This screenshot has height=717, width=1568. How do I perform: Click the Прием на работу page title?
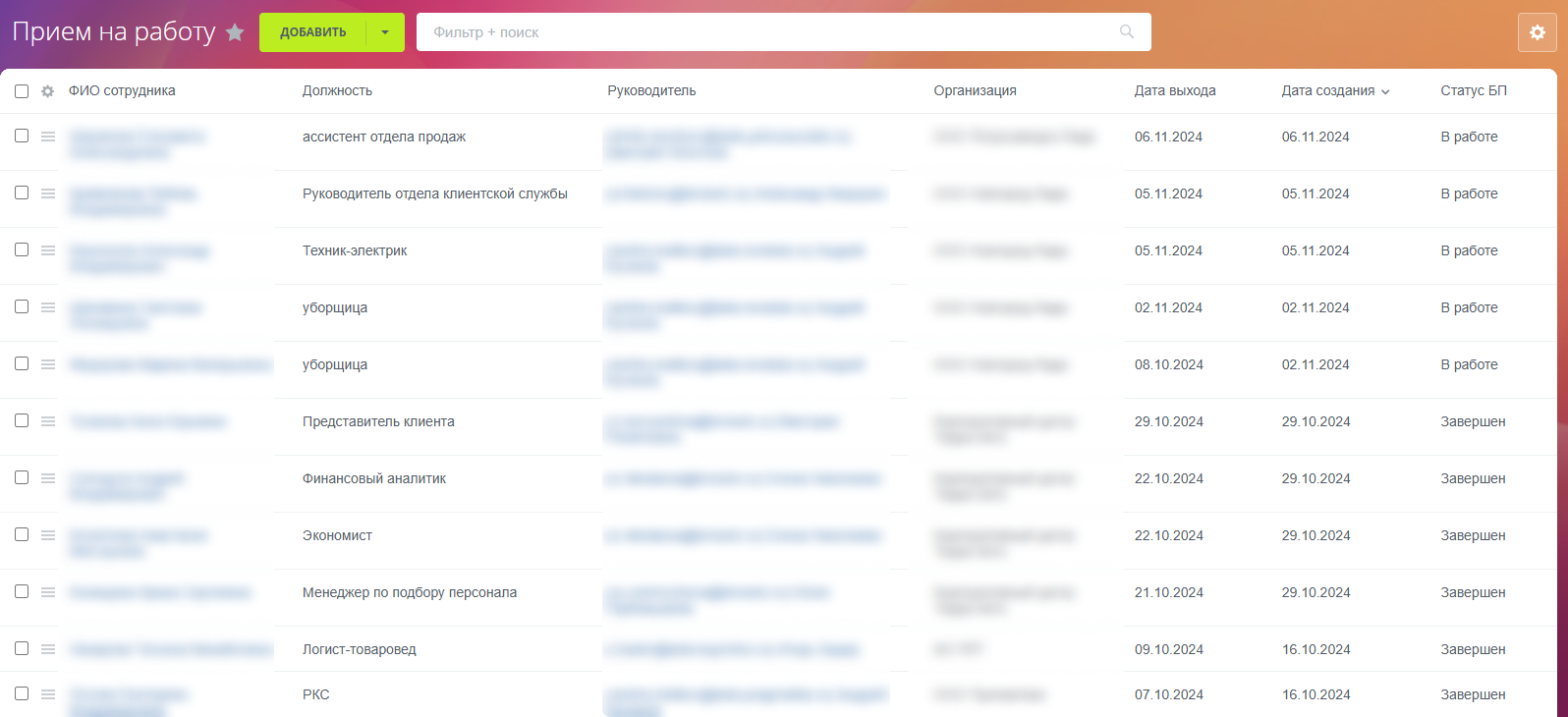point(113,32)
